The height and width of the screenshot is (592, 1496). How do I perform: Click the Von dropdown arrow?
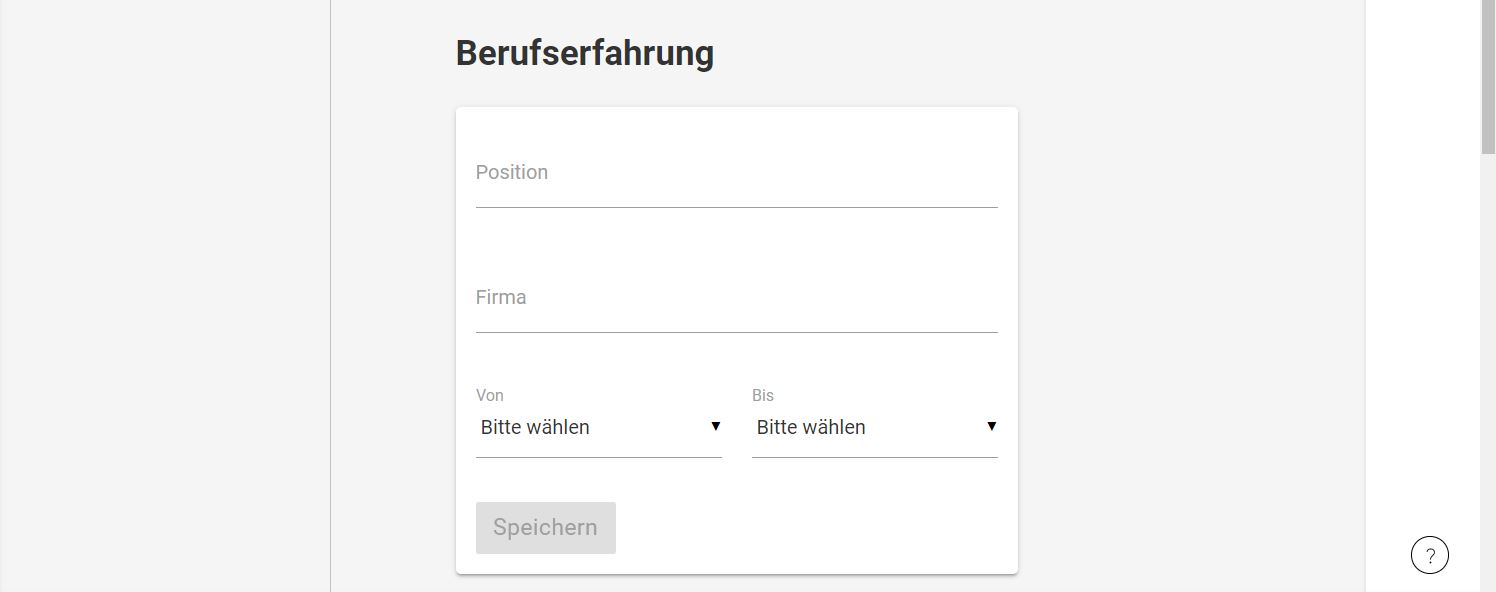(x=715, y=426)
